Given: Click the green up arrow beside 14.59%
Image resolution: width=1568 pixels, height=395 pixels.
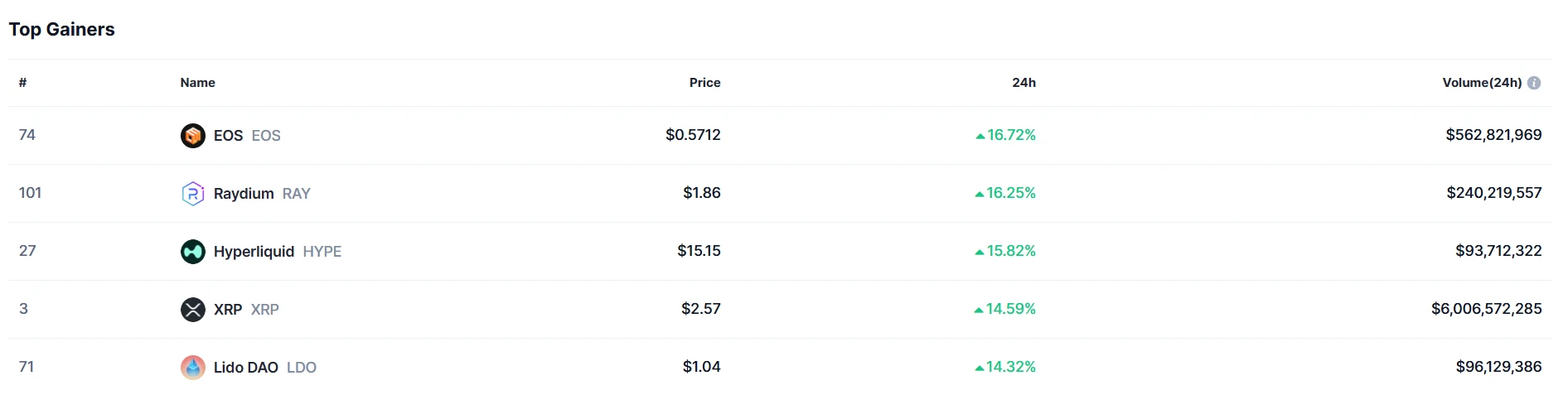Looking at the screenshot, I should point(979,310).
